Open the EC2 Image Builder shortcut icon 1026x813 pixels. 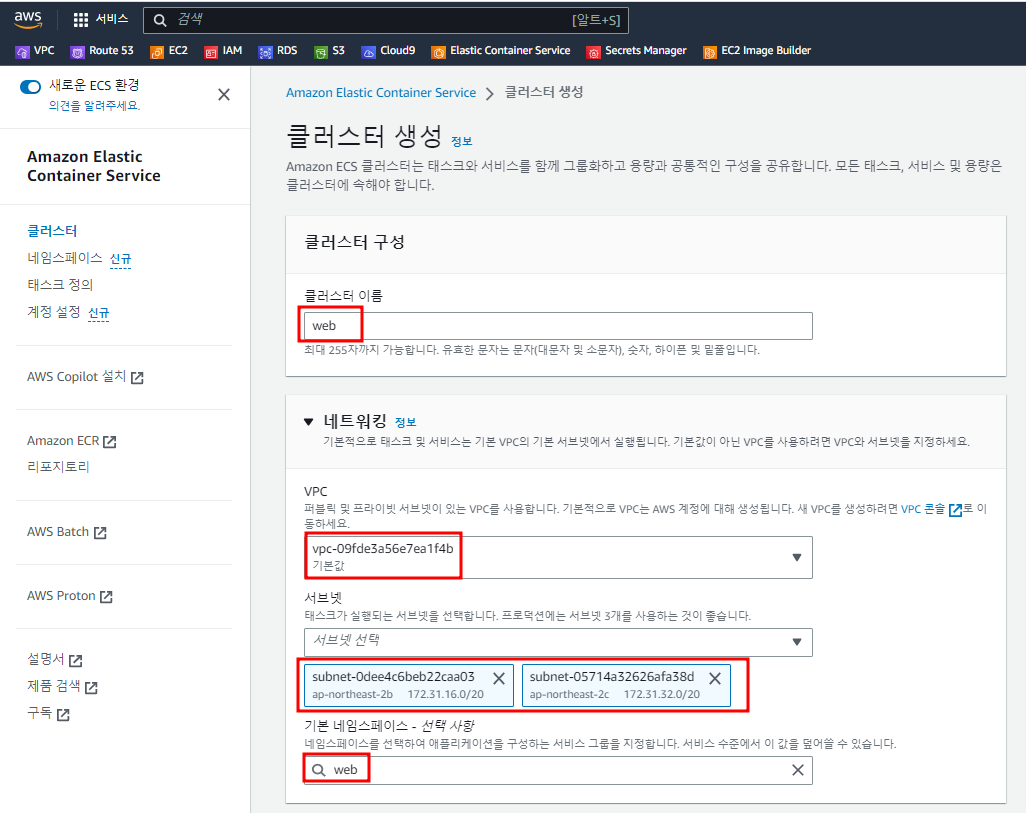pos(710,52)
